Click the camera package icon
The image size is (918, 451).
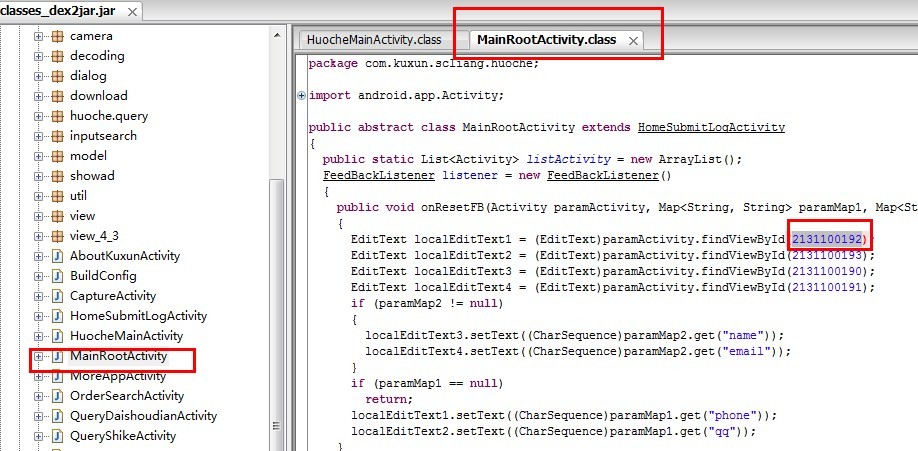(x=57, y=36)
